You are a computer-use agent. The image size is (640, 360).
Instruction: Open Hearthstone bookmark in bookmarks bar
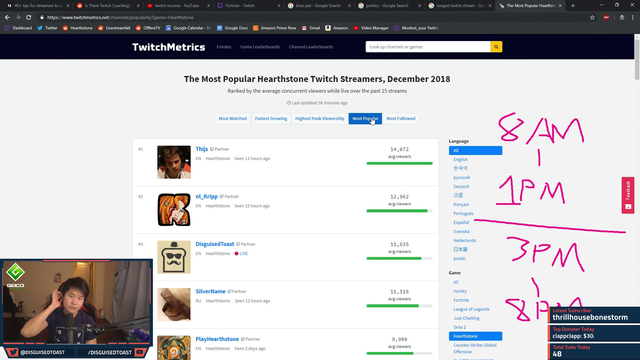78,28
